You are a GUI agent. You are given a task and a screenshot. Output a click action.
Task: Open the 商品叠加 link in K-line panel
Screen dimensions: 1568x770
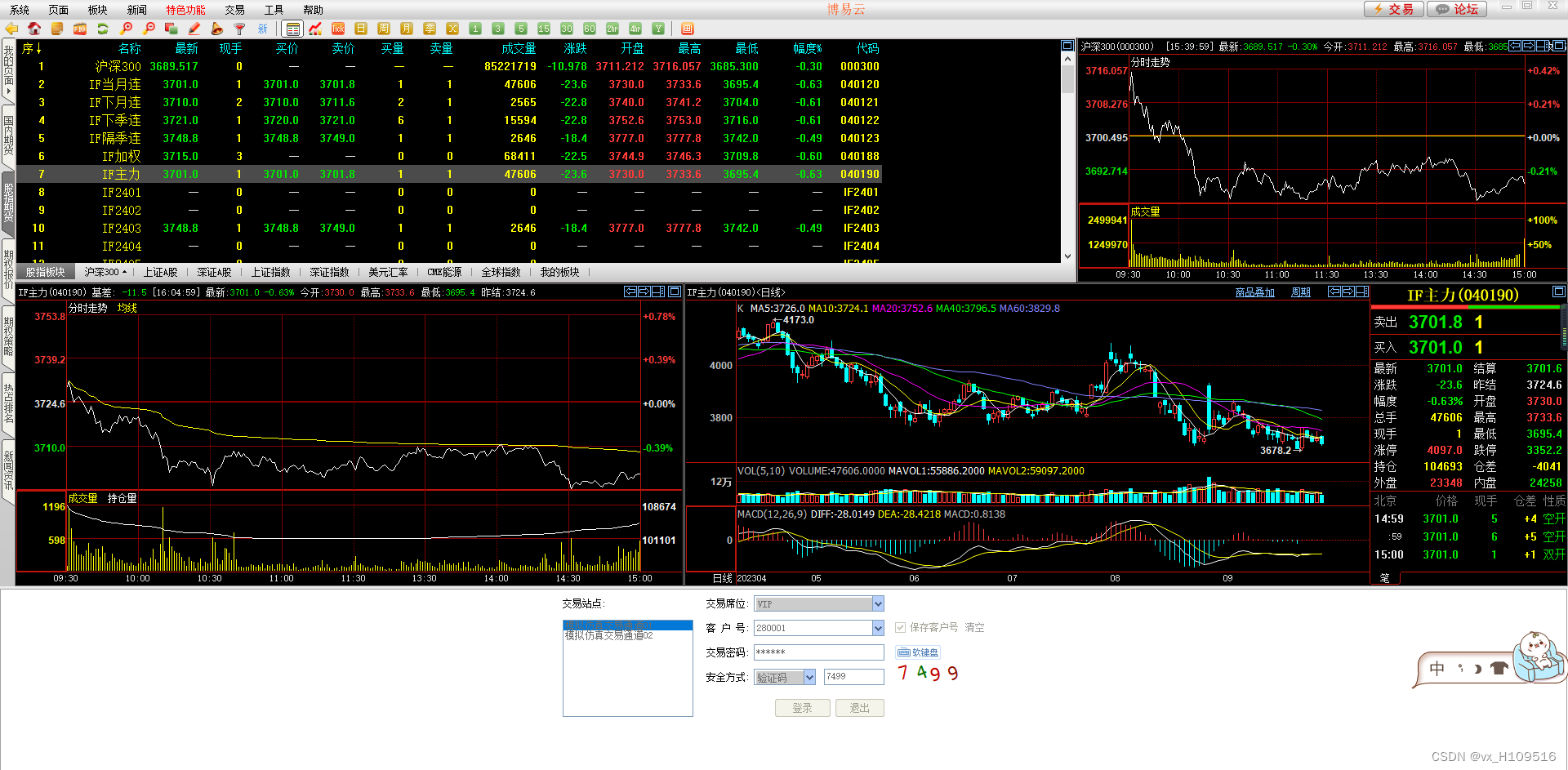tap(1254, 292)
